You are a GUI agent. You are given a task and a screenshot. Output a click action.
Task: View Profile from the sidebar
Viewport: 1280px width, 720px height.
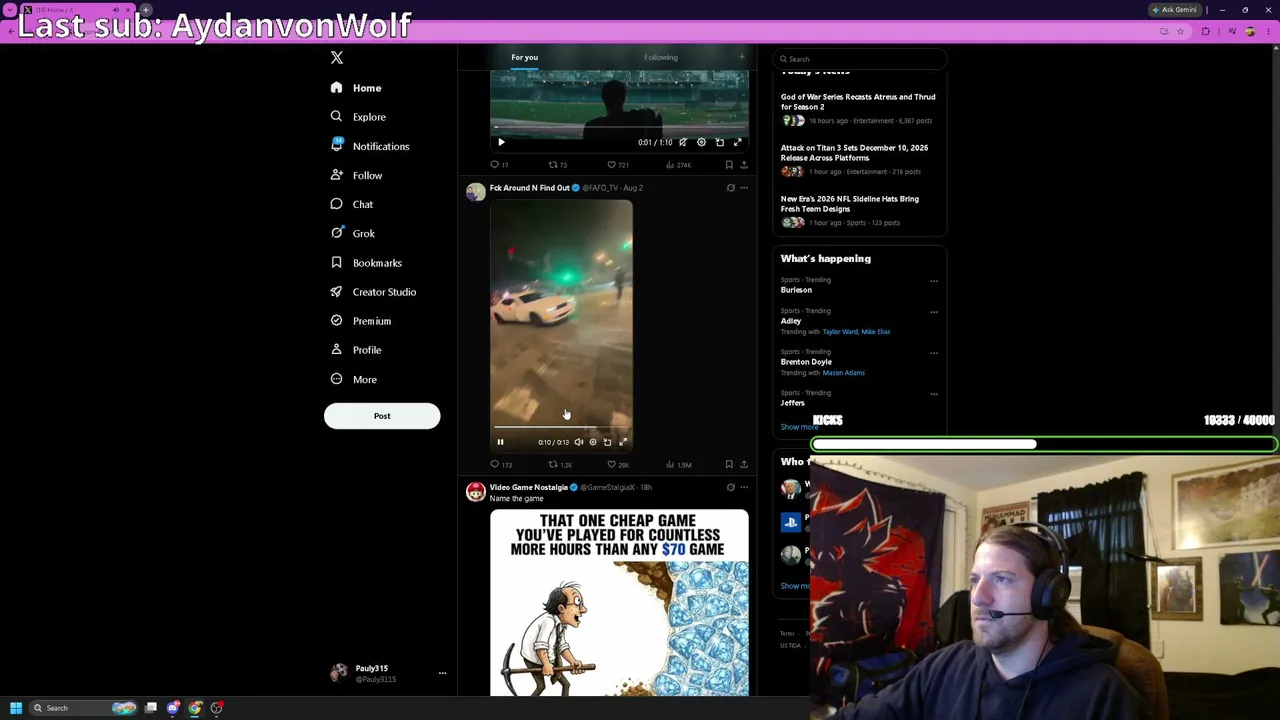(x=356, y=350)
